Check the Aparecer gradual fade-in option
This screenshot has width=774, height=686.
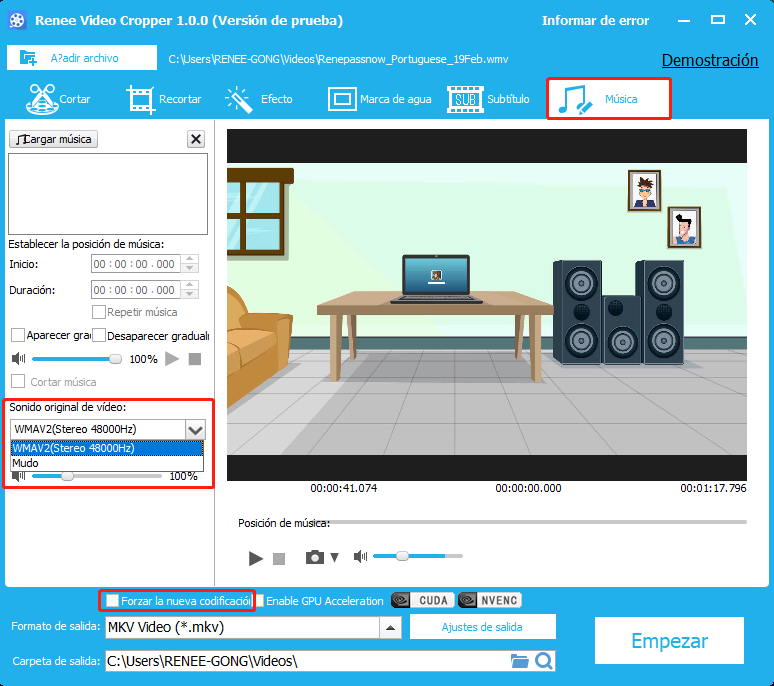click(18, 335)
